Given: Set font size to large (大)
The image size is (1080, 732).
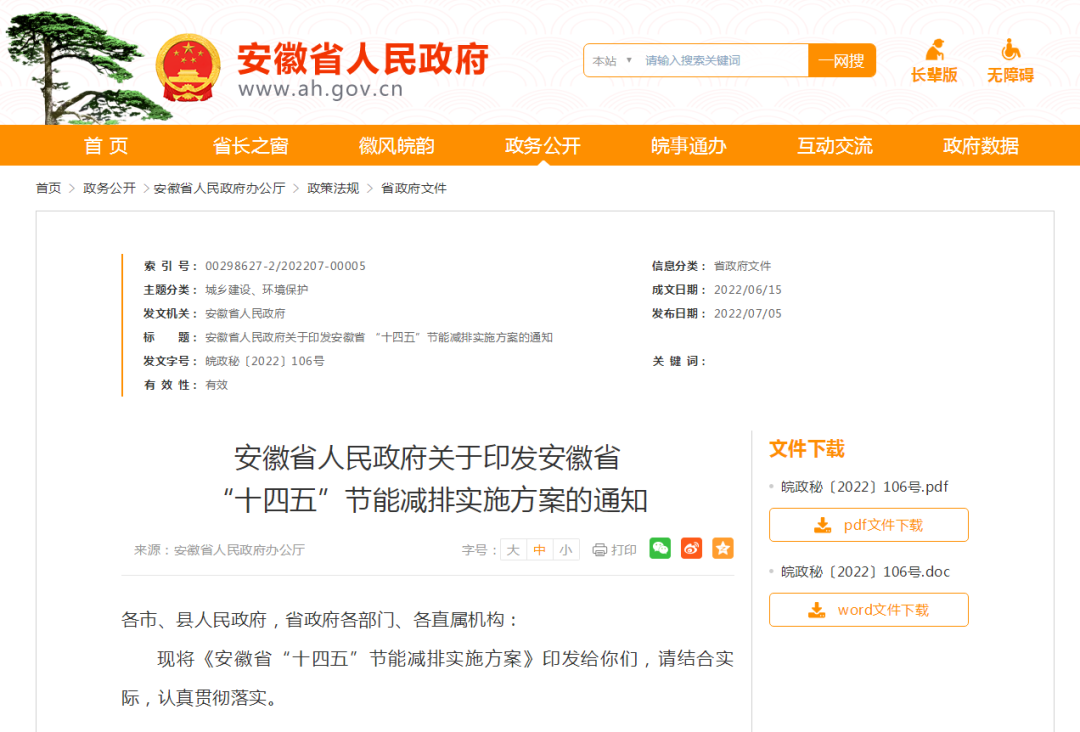Looking at the screenshot, I should [513, 550].
